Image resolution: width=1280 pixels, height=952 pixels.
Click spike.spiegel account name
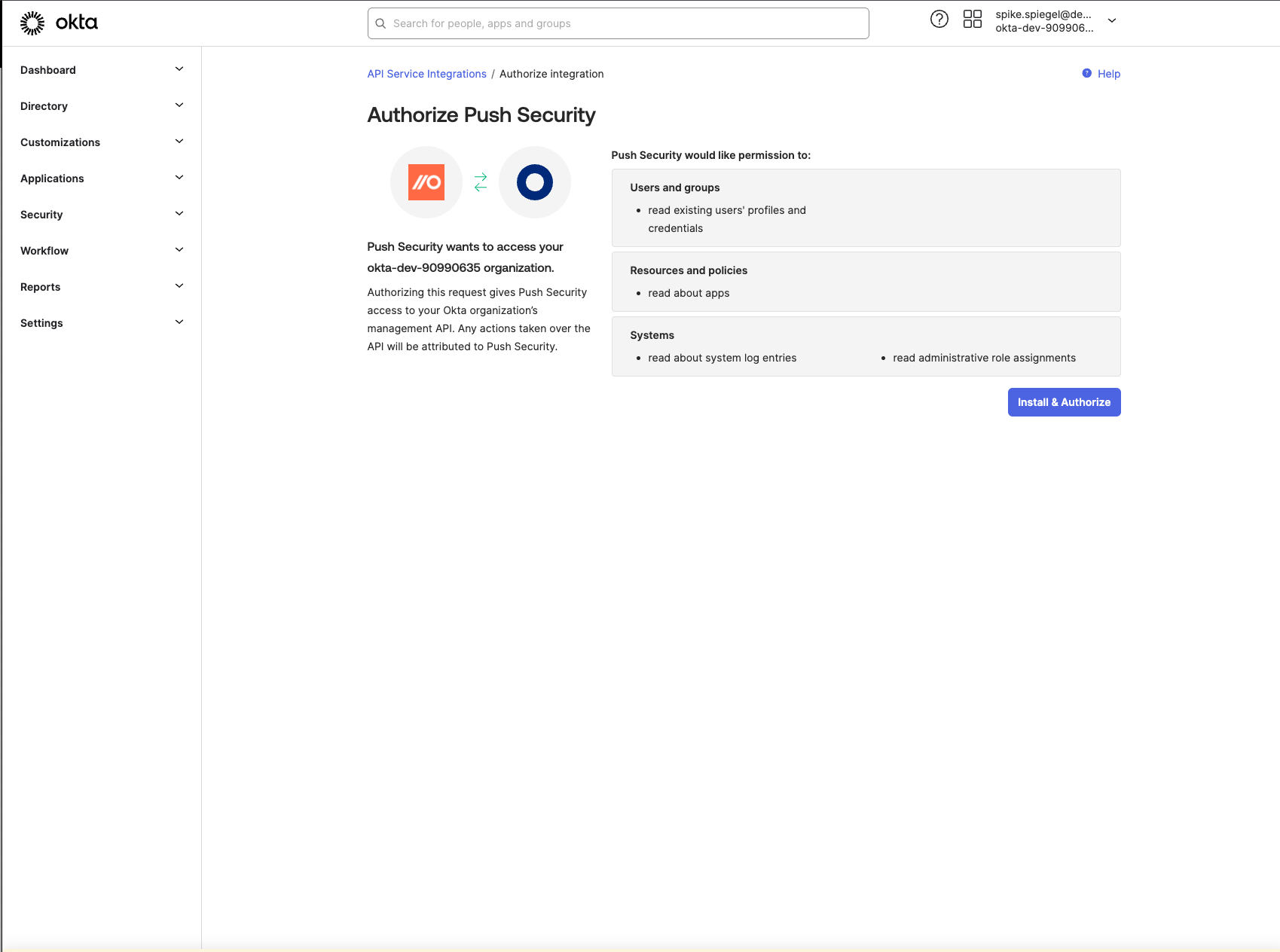tap(1043, 14)
